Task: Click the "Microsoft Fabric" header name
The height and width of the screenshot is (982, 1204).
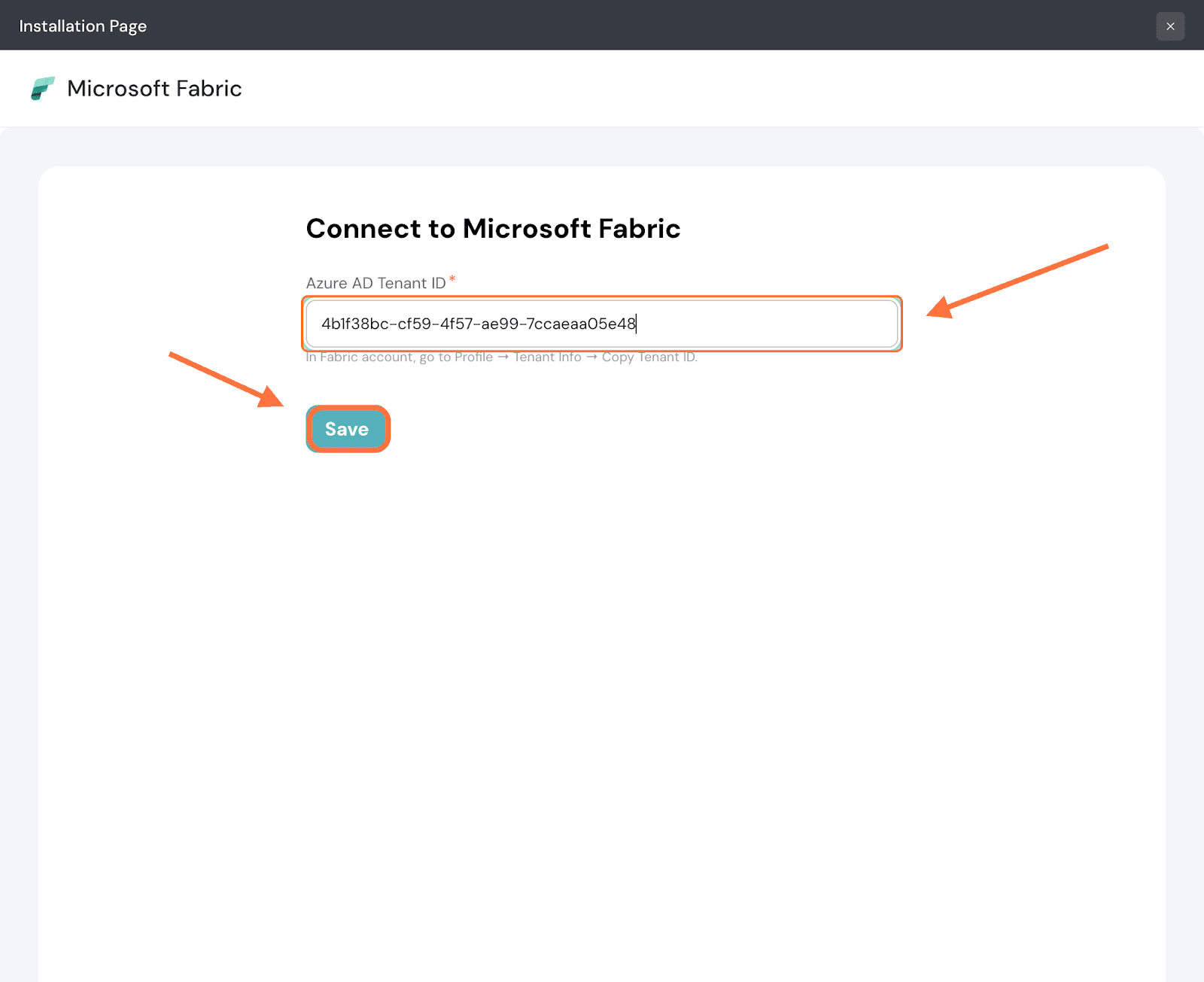Action: click(x=154, y=89)
